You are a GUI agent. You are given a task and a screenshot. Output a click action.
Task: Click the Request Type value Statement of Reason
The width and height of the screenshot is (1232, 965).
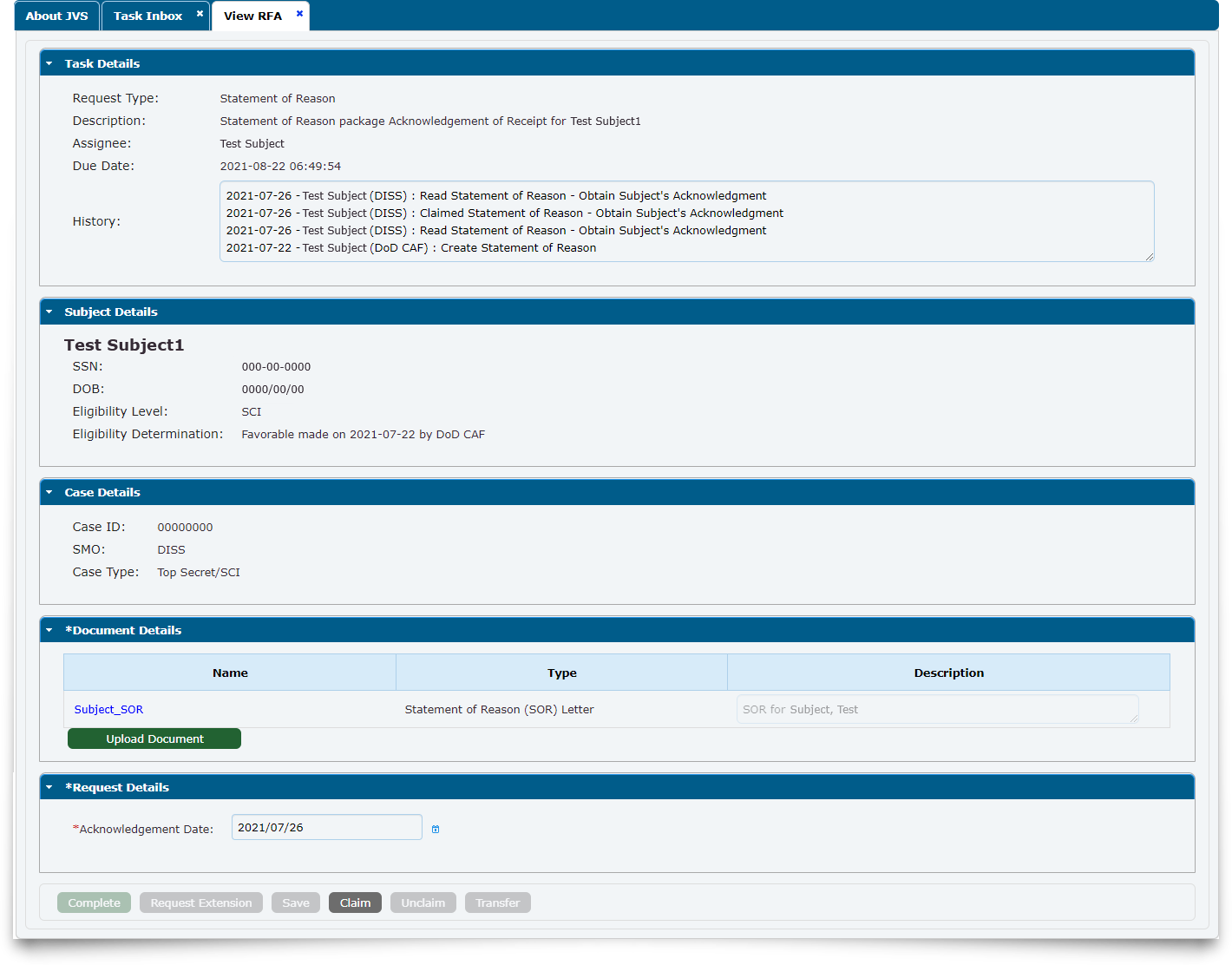tap(278, 98)
